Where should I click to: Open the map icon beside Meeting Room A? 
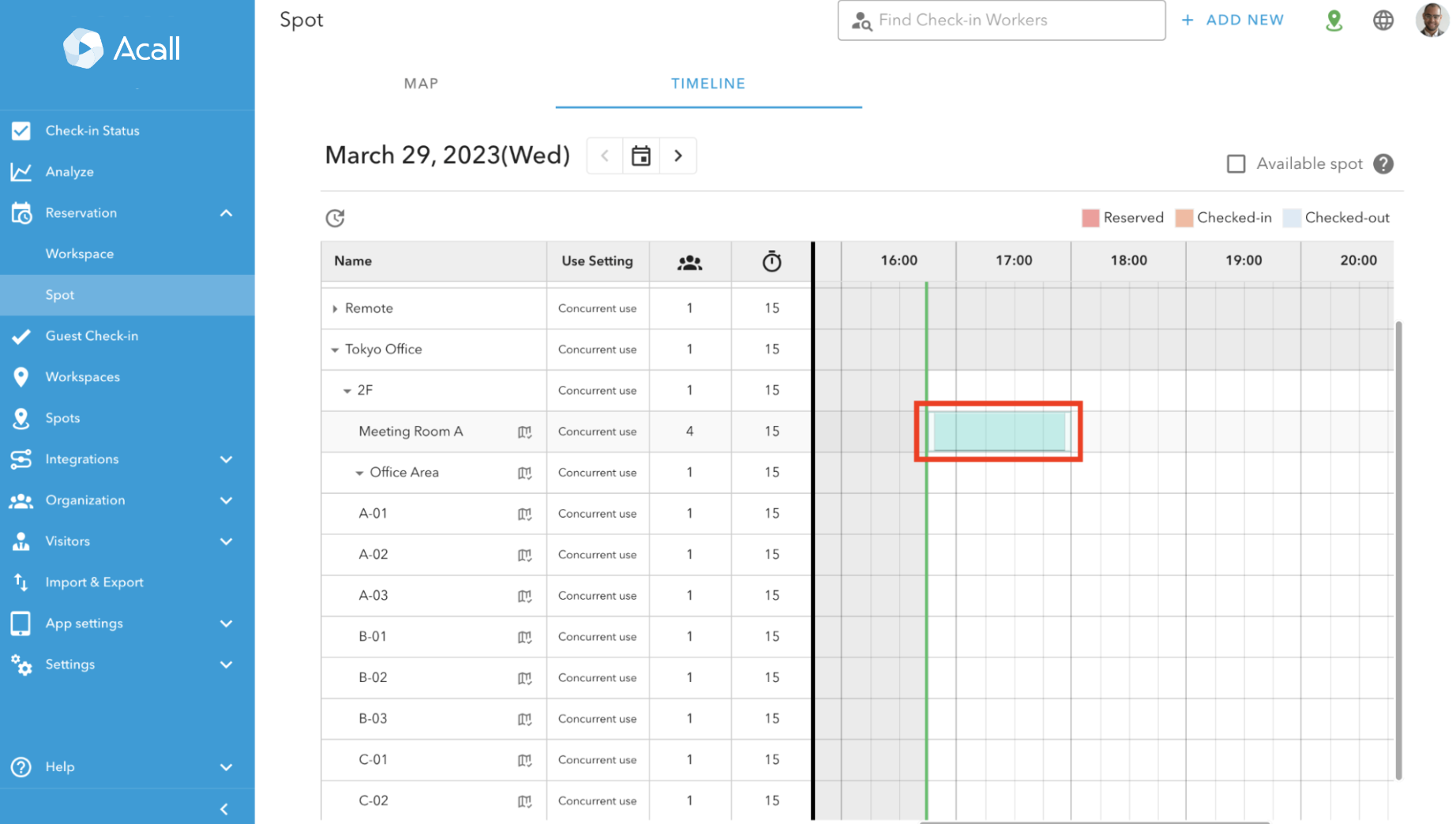pos(524,432)
